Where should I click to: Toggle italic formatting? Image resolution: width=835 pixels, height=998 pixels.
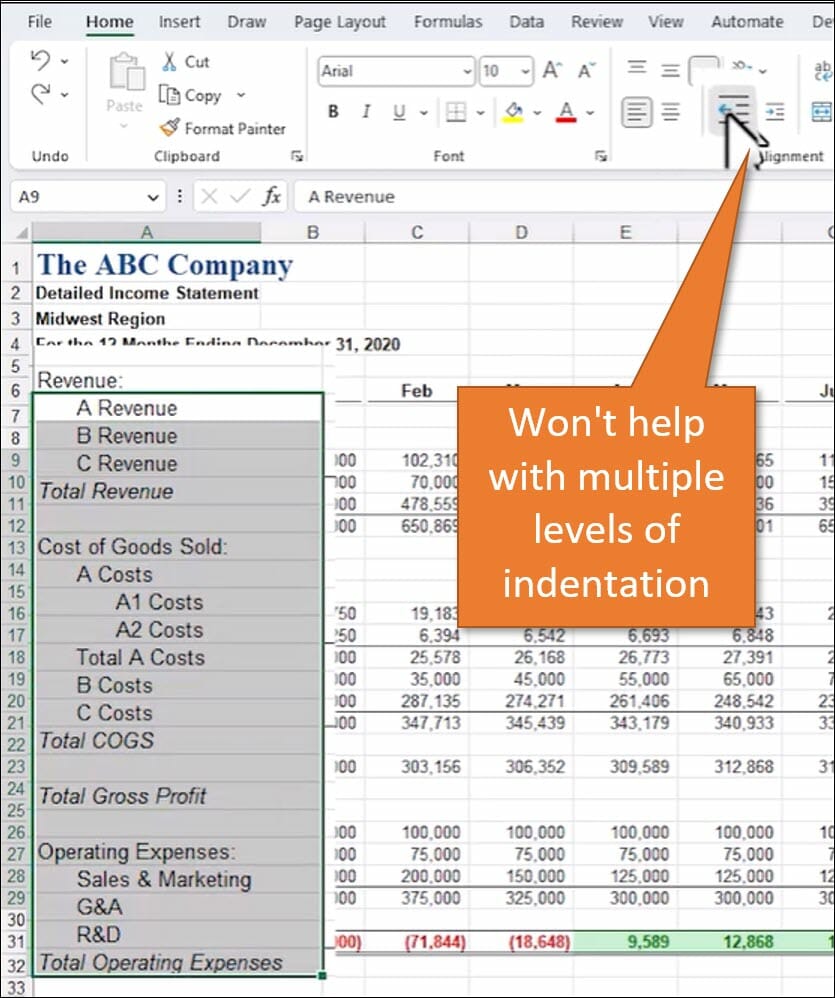(366, 112)
